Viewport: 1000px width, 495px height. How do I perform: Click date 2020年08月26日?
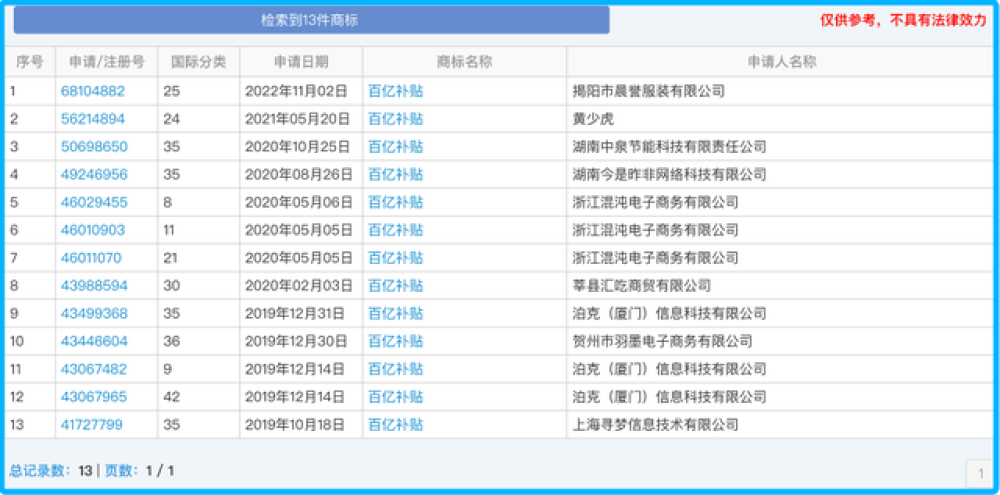click(x=299, y=175)
